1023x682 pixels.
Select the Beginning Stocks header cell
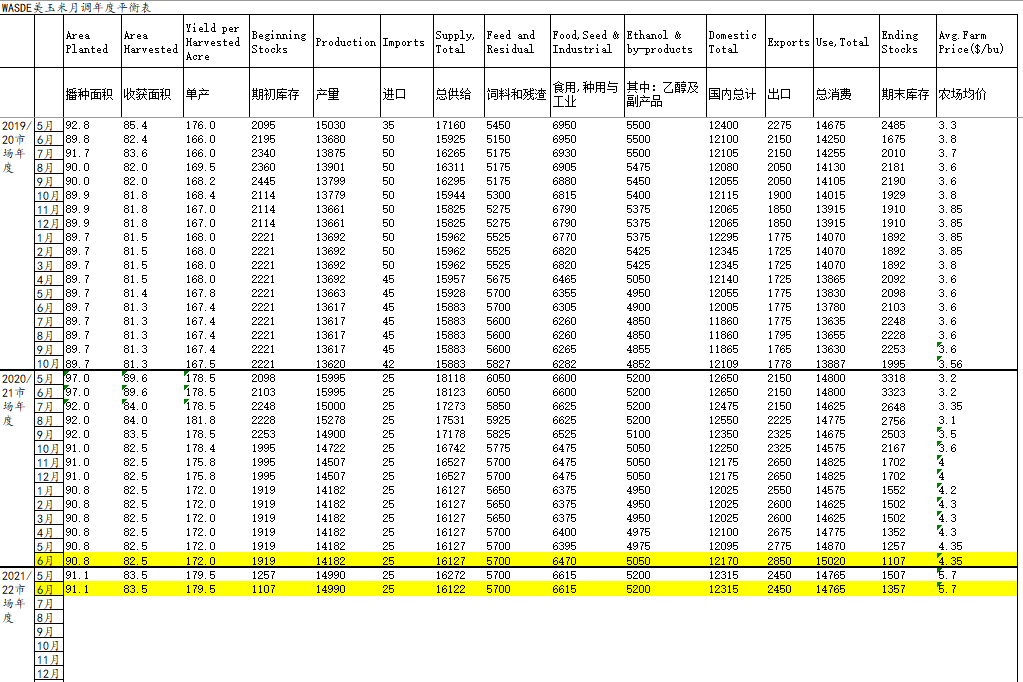(x=279, y=42)
